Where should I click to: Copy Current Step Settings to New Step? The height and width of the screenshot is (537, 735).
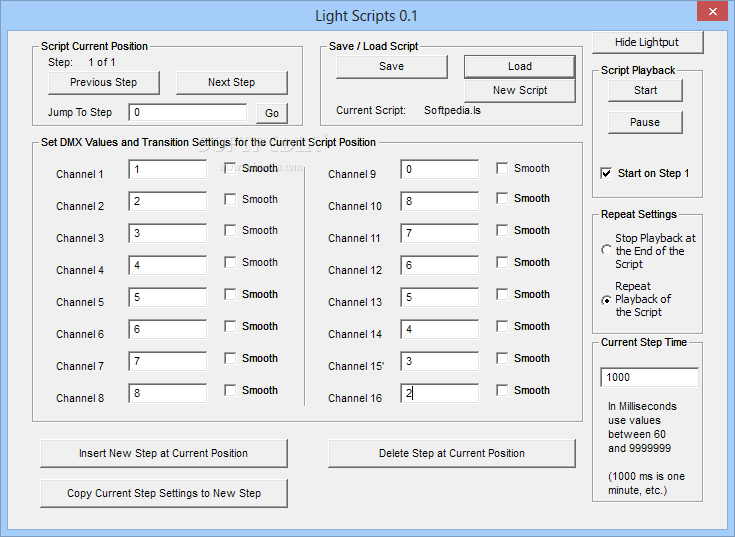[x=164, y=493]
